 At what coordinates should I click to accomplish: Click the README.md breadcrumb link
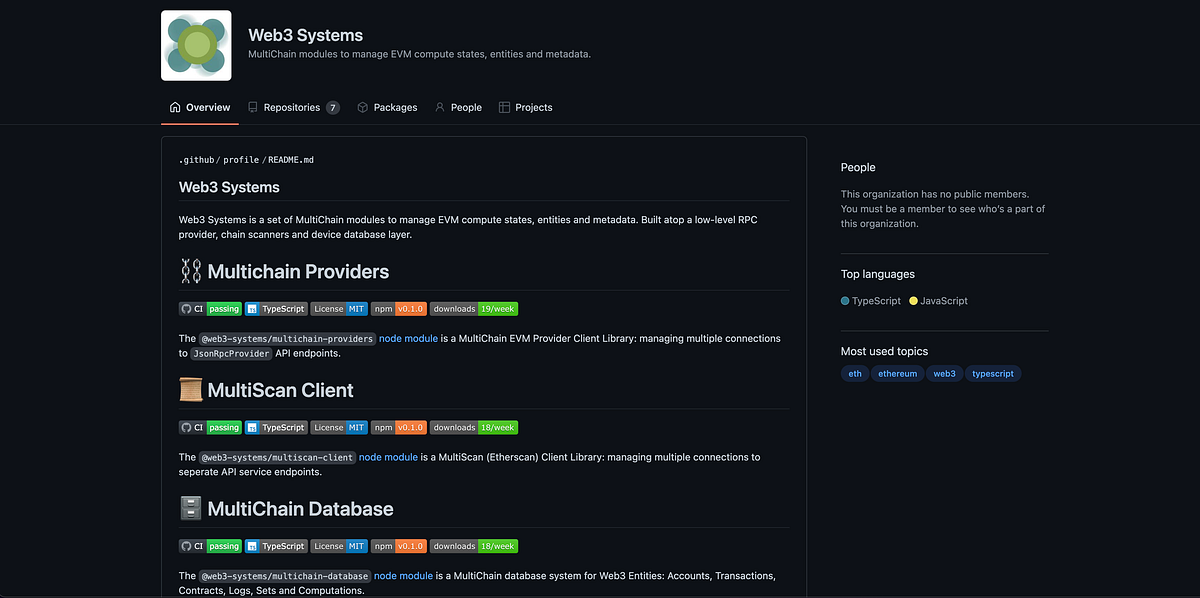(290, 159)
